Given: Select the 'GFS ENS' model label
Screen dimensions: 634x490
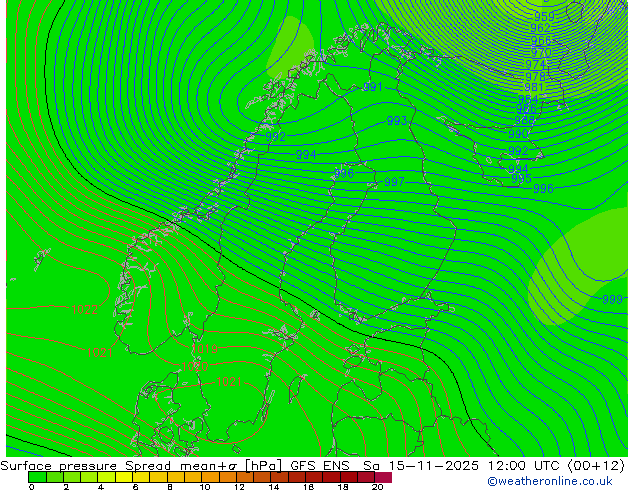Looking at the screenshot, I should [320, 466].
